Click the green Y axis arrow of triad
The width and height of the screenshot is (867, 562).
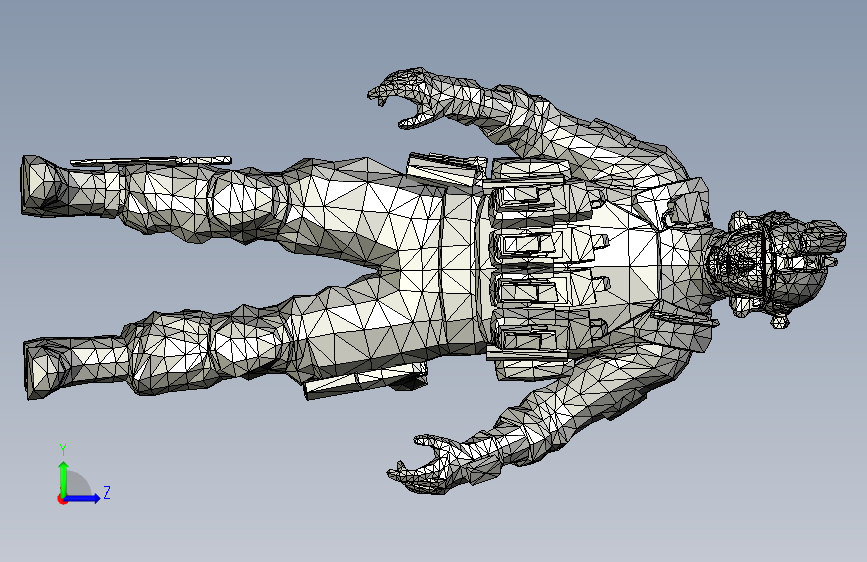64,478
